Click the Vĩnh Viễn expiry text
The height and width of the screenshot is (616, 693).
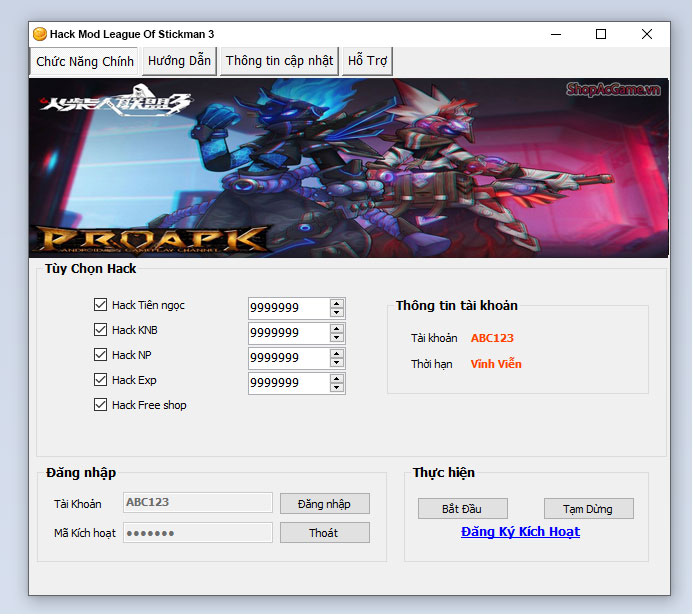496,364
